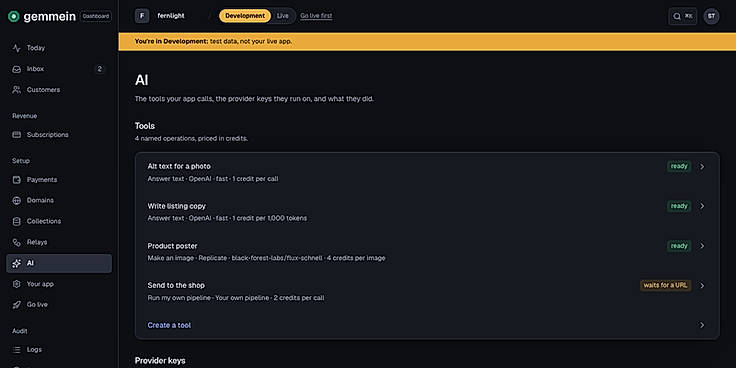Screen dimensions: 736x368
Task: Click the Today activity icon
Action: click(16, 48)
